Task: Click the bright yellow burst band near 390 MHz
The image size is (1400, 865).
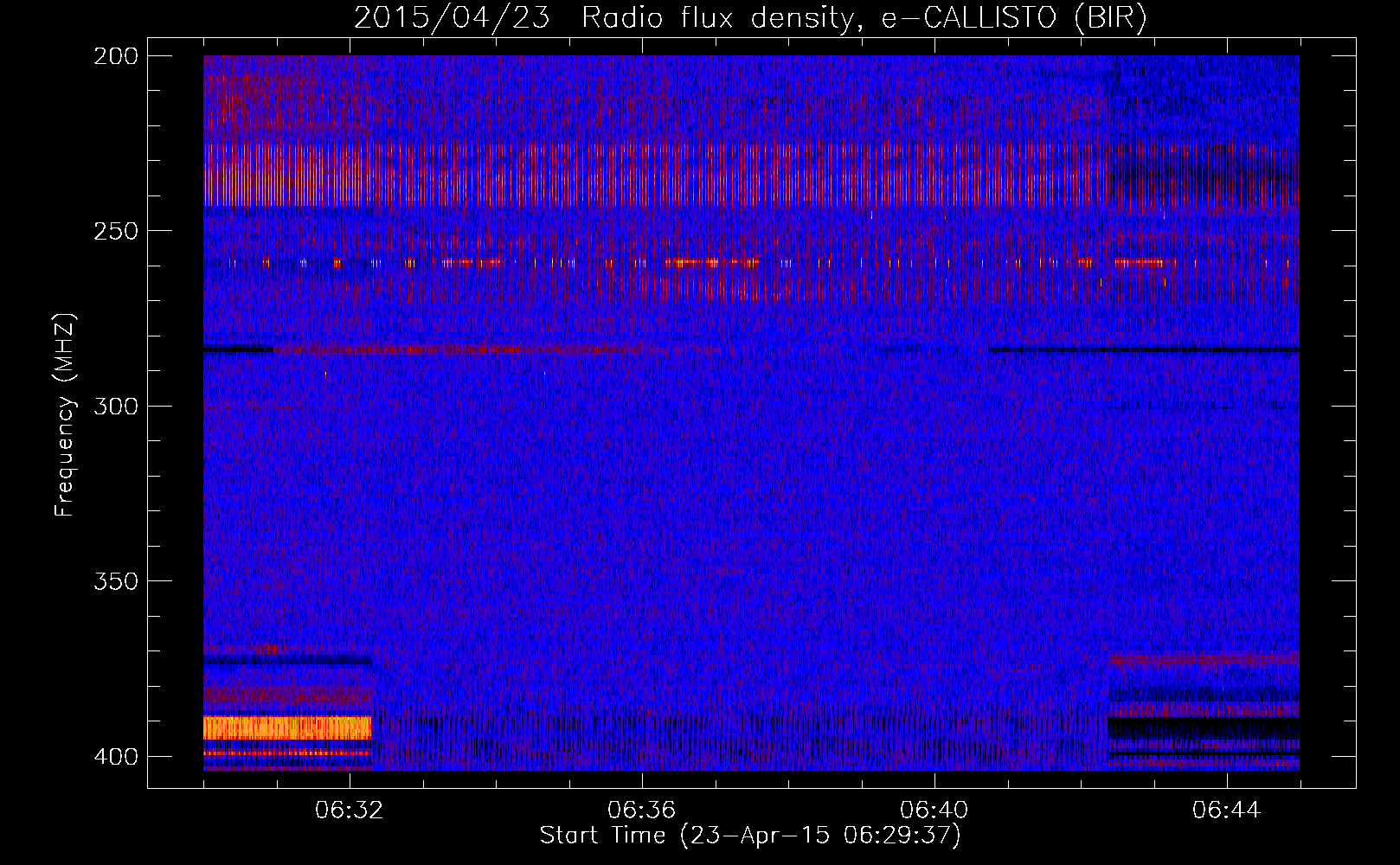Action: pos(287,727)
